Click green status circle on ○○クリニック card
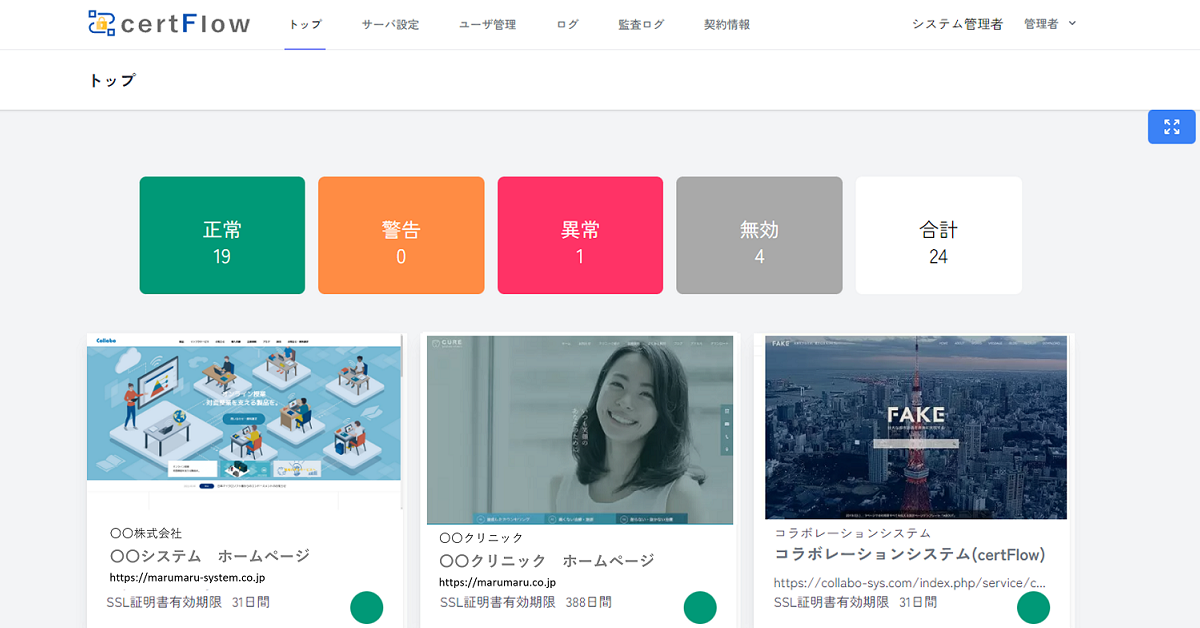1200x628 pixels. [700, 607]
